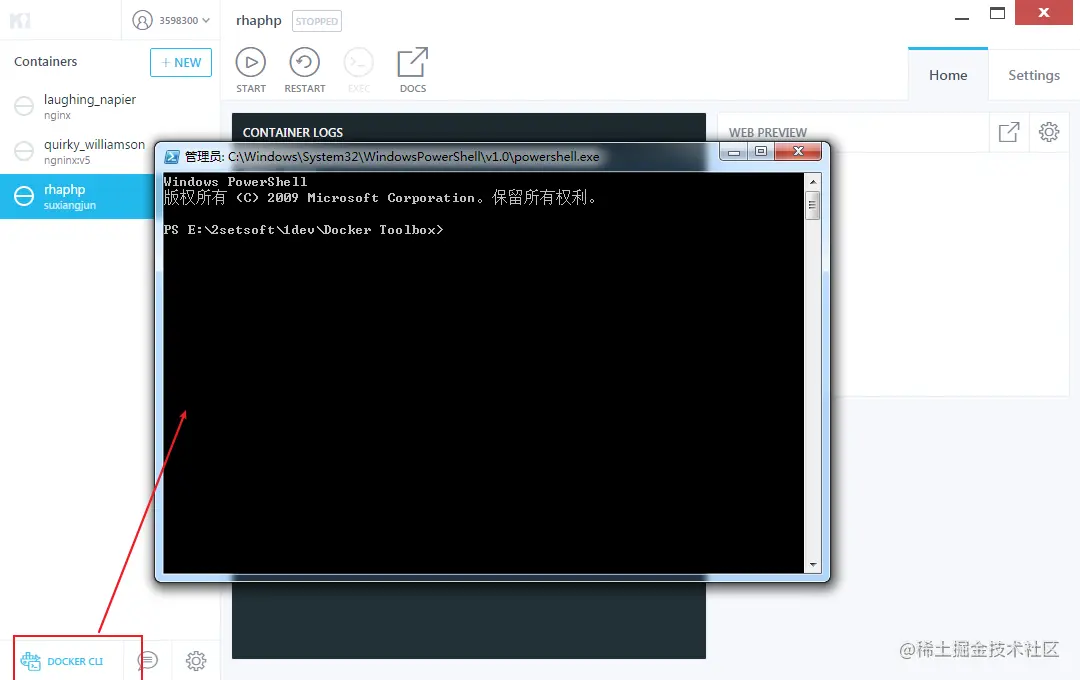
Task: Minimize the PowerShell window
Action: (x=734, y=152)
